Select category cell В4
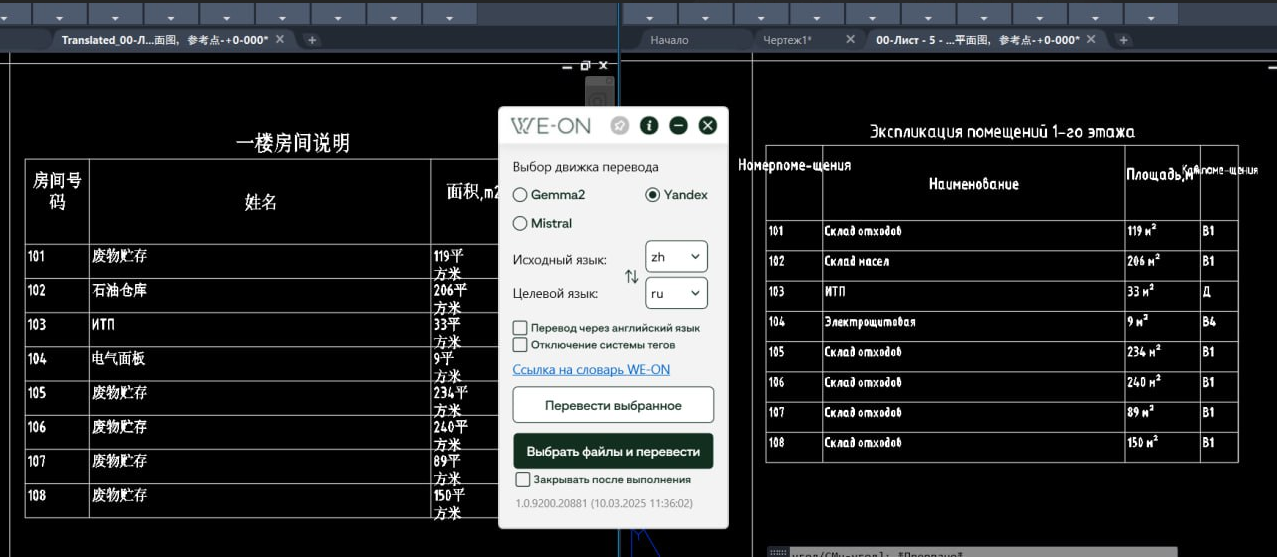The width and height of the screenshot is (1277, 557). (x=1209, y=322)
